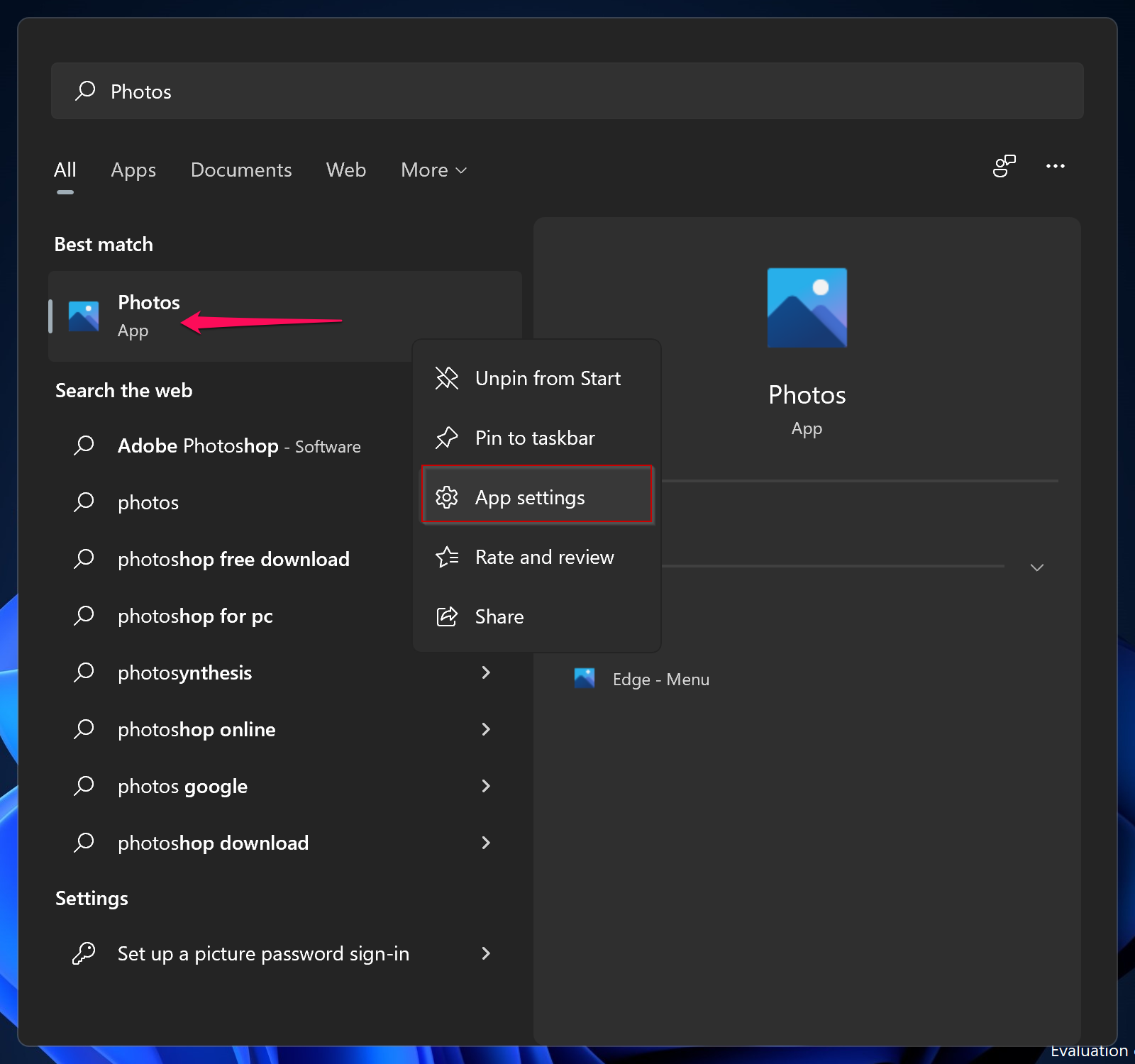Expand the photosynthesis suggestion chevron
This screenshot has height=1064, width=1135.
(x=486, y=672)
